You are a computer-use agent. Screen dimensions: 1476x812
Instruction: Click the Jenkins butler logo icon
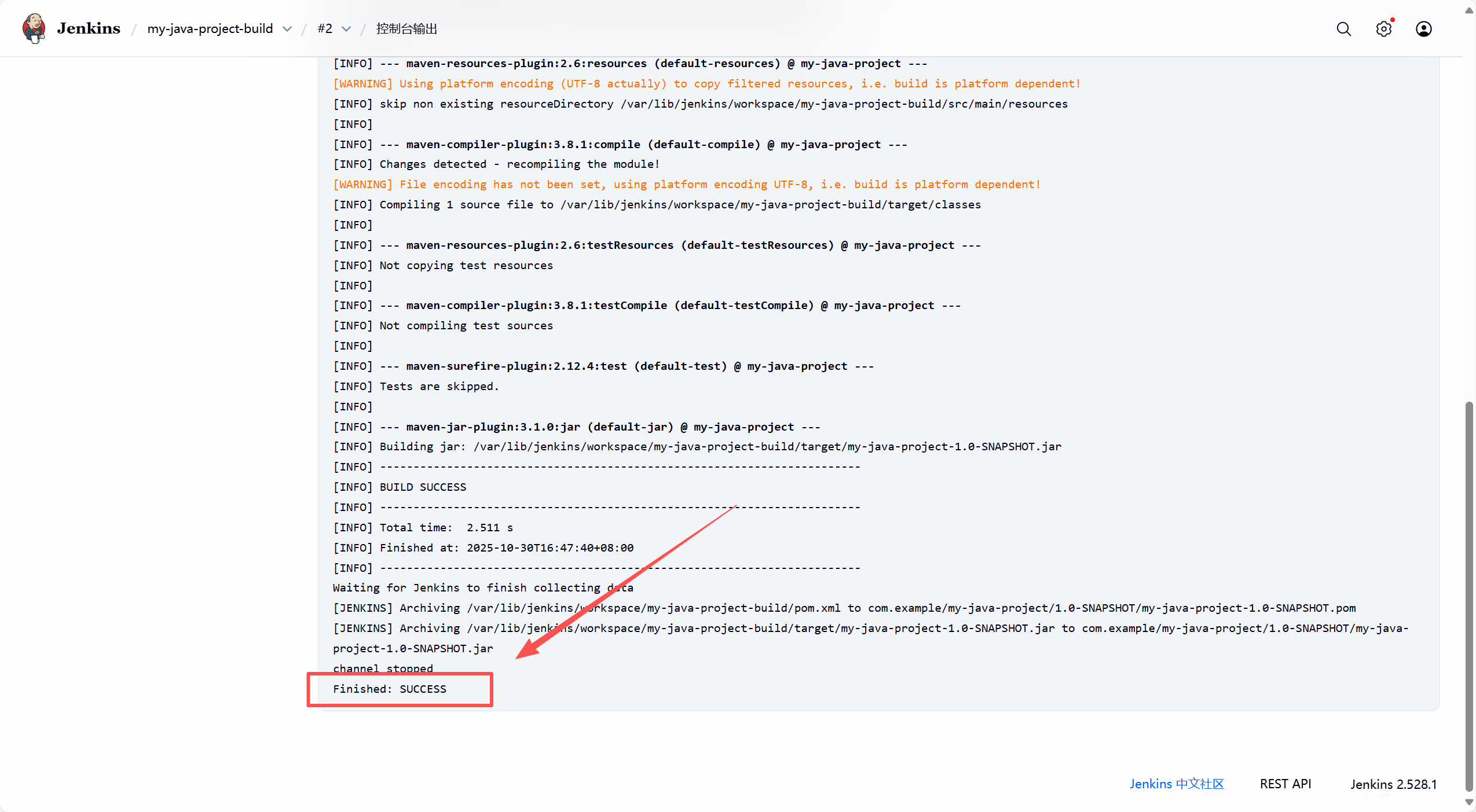click(x=34, y=28)
